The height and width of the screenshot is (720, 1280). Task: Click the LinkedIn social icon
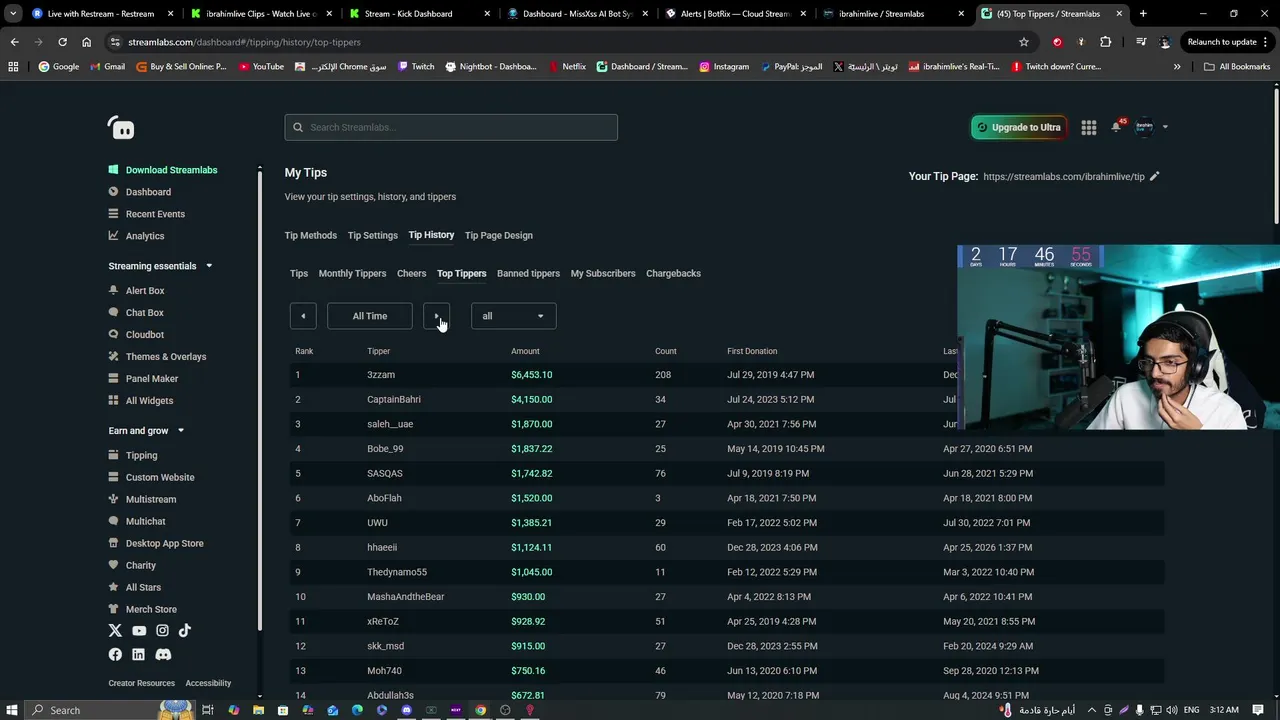click(138, 654)
